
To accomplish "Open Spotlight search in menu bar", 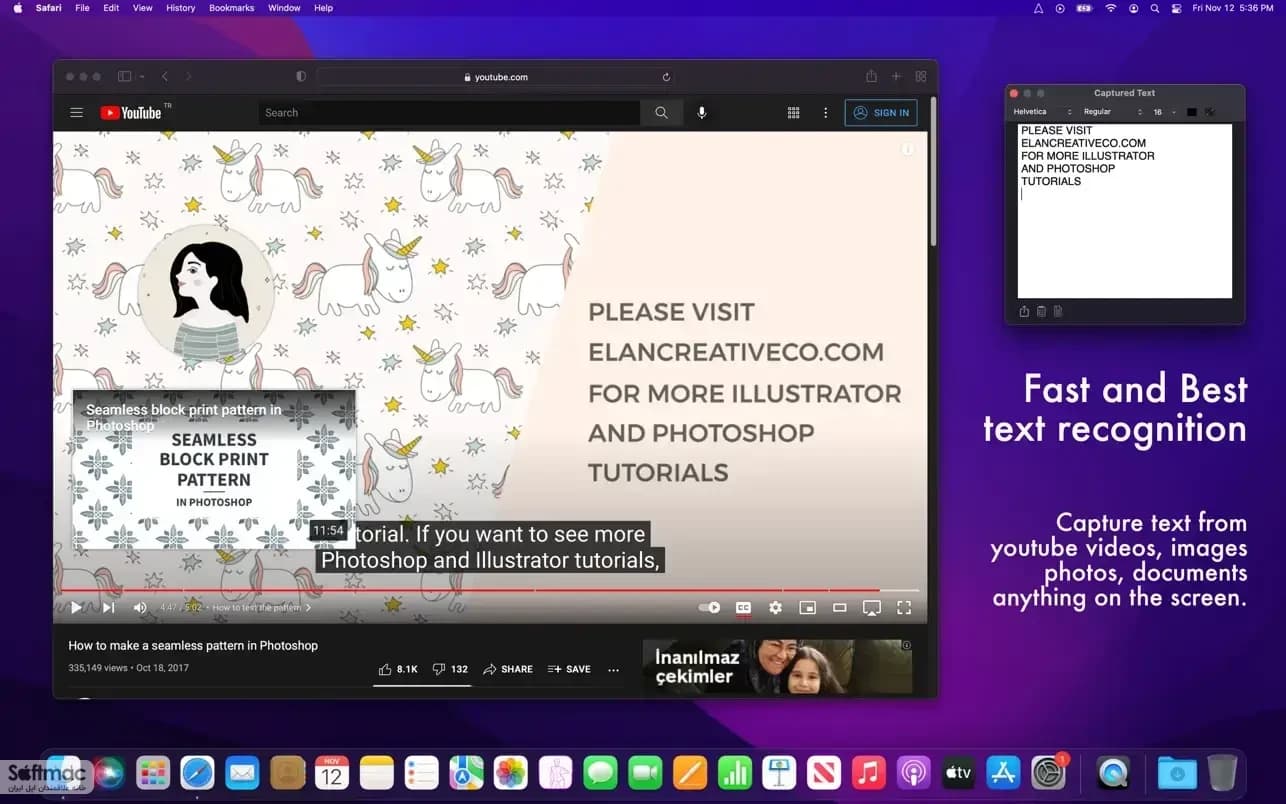I will tap(1155, 8).
